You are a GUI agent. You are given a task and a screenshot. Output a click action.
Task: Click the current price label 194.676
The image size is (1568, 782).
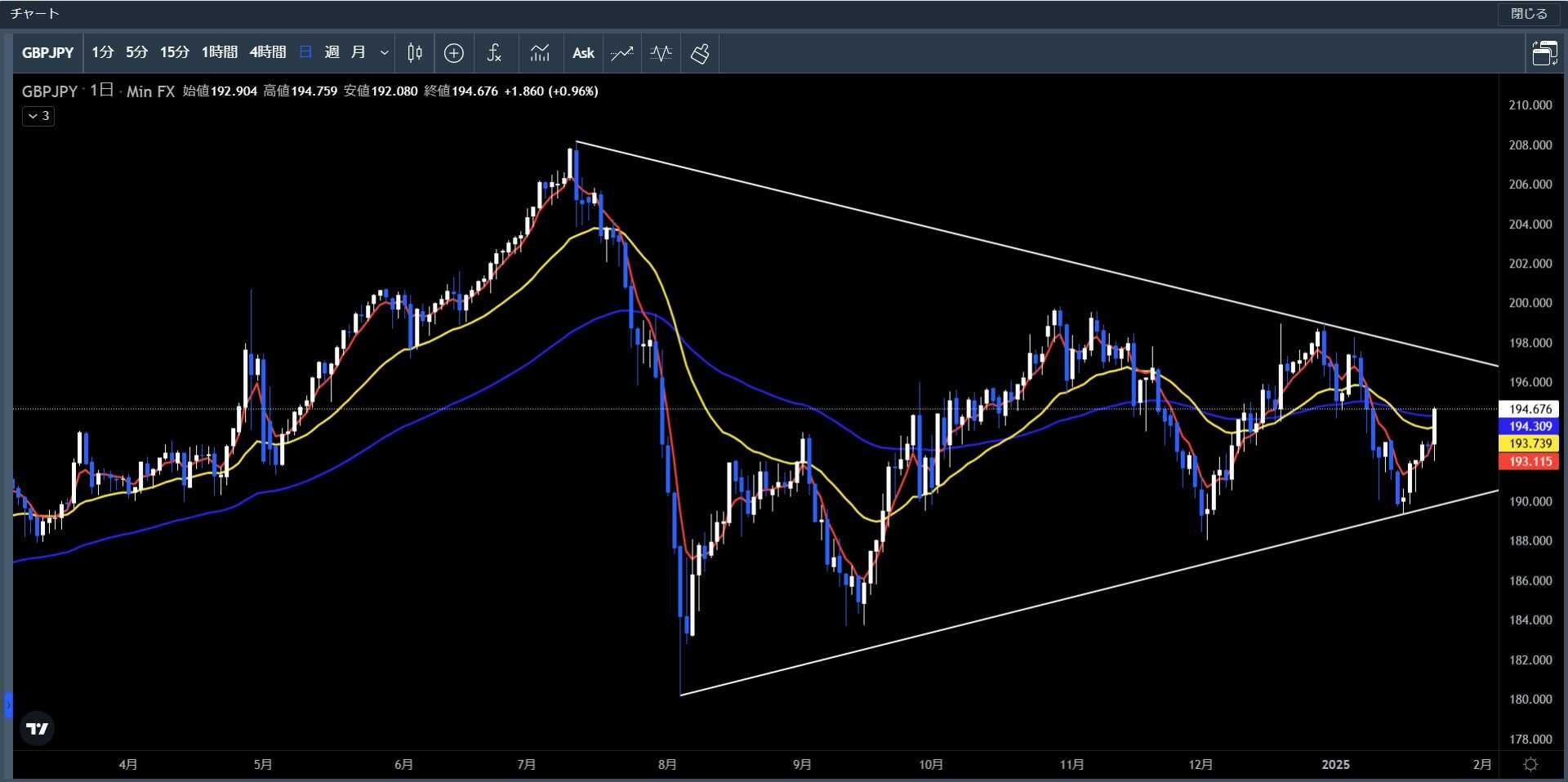(x=1530, y=409)
